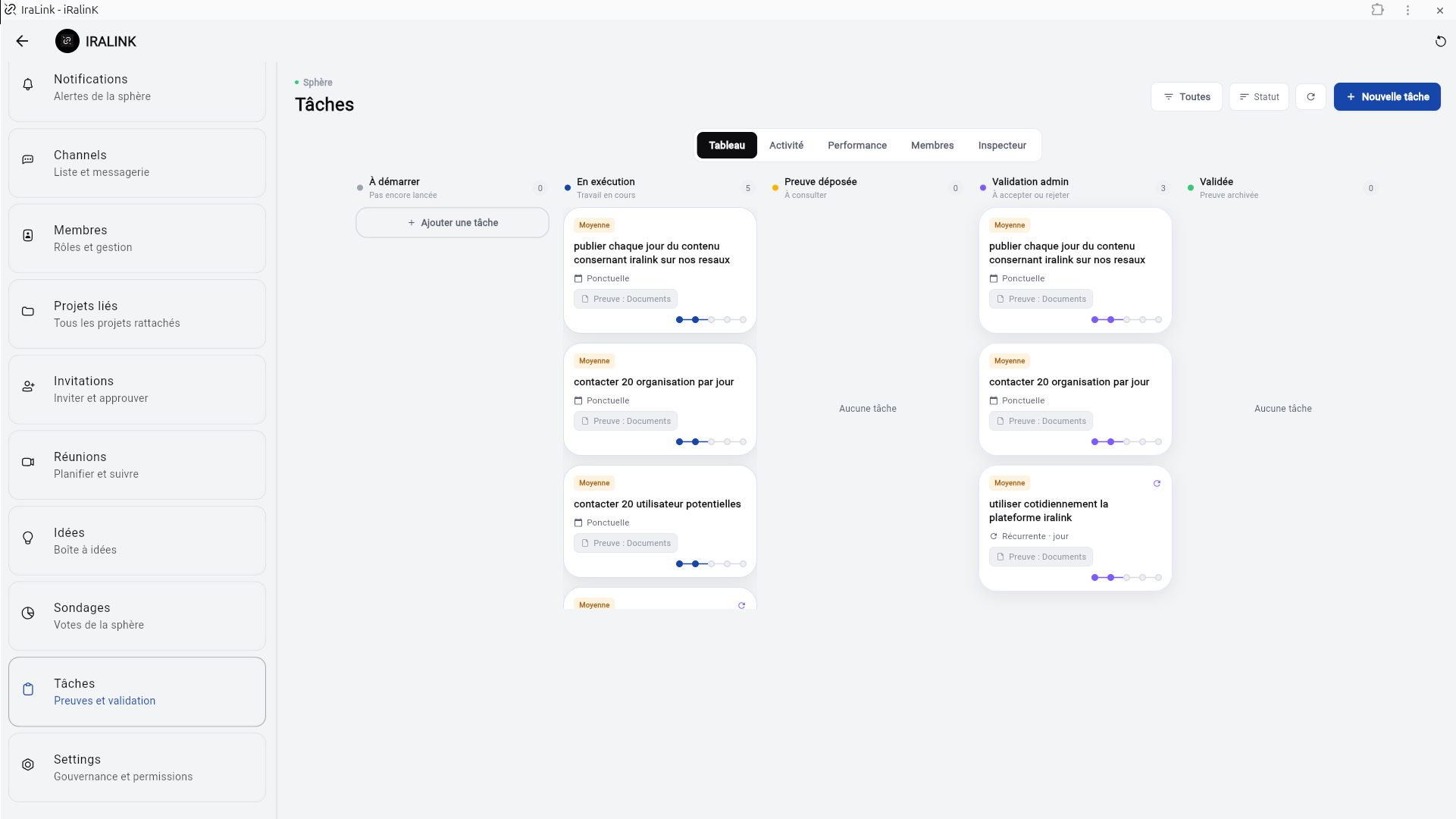Click Ajouter une tâche in À démarrer
The width and height of the screenshot is (1456, 819).
pyautogui.click(x=452, y=222)
